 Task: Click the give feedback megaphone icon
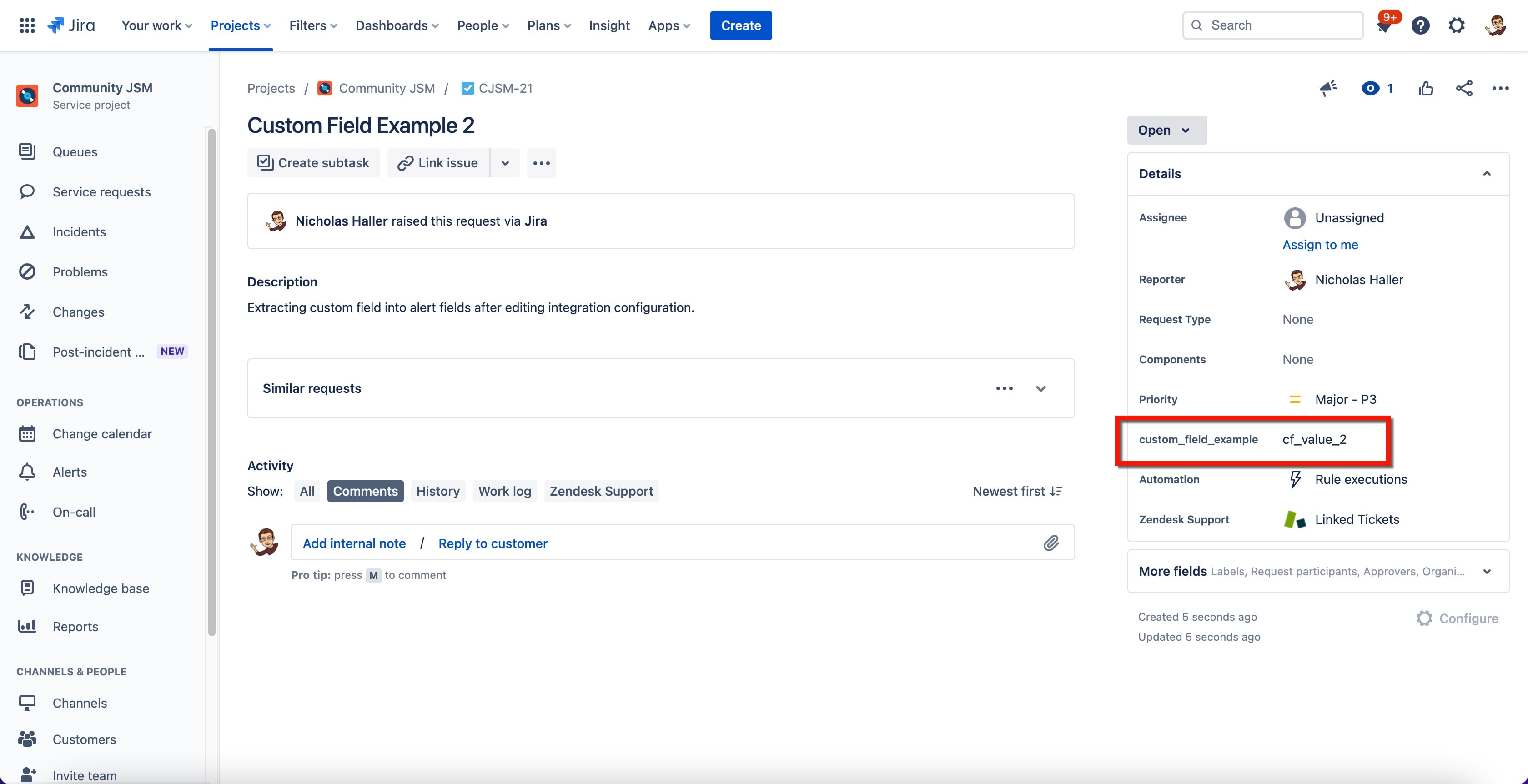click(1328, 88)
